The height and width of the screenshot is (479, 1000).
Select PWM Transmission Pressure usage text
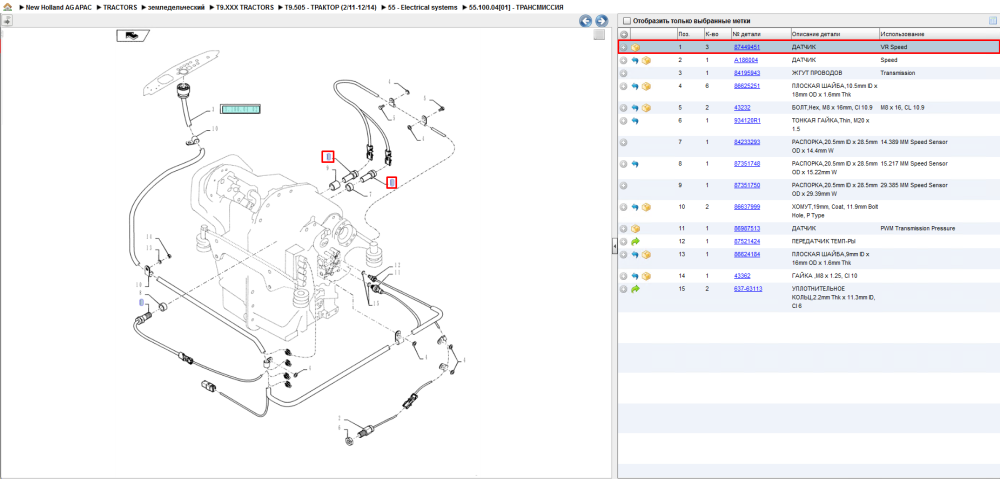click(x=917, y=228)
